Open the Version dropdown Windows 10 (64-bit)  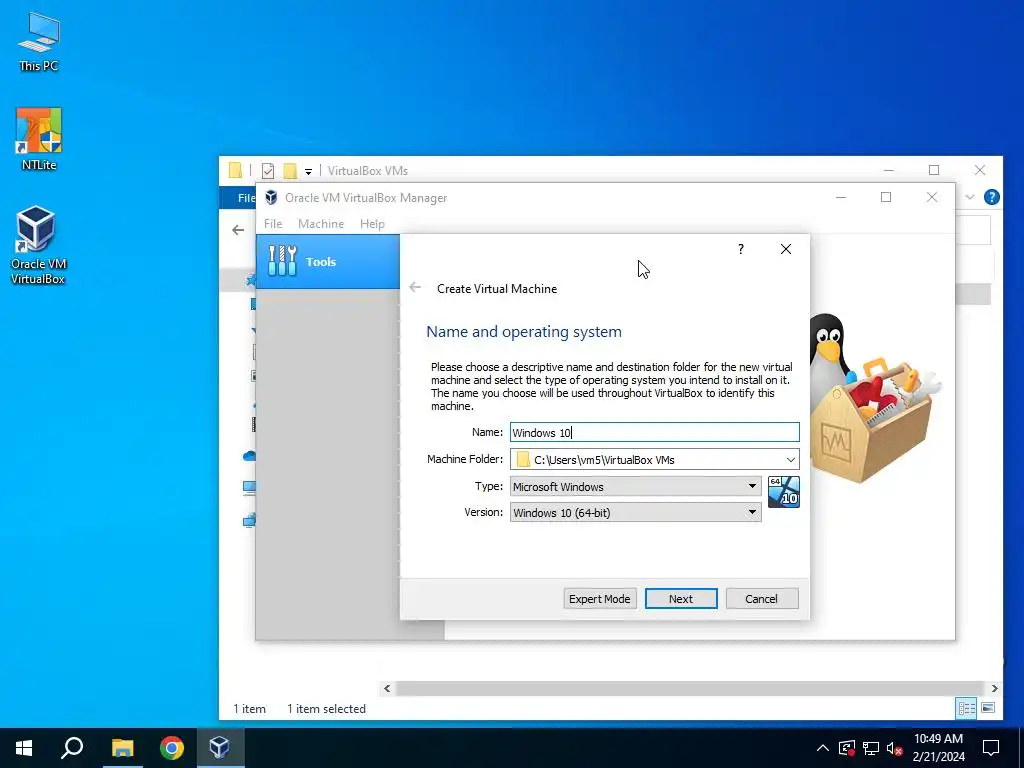(635, 513)
